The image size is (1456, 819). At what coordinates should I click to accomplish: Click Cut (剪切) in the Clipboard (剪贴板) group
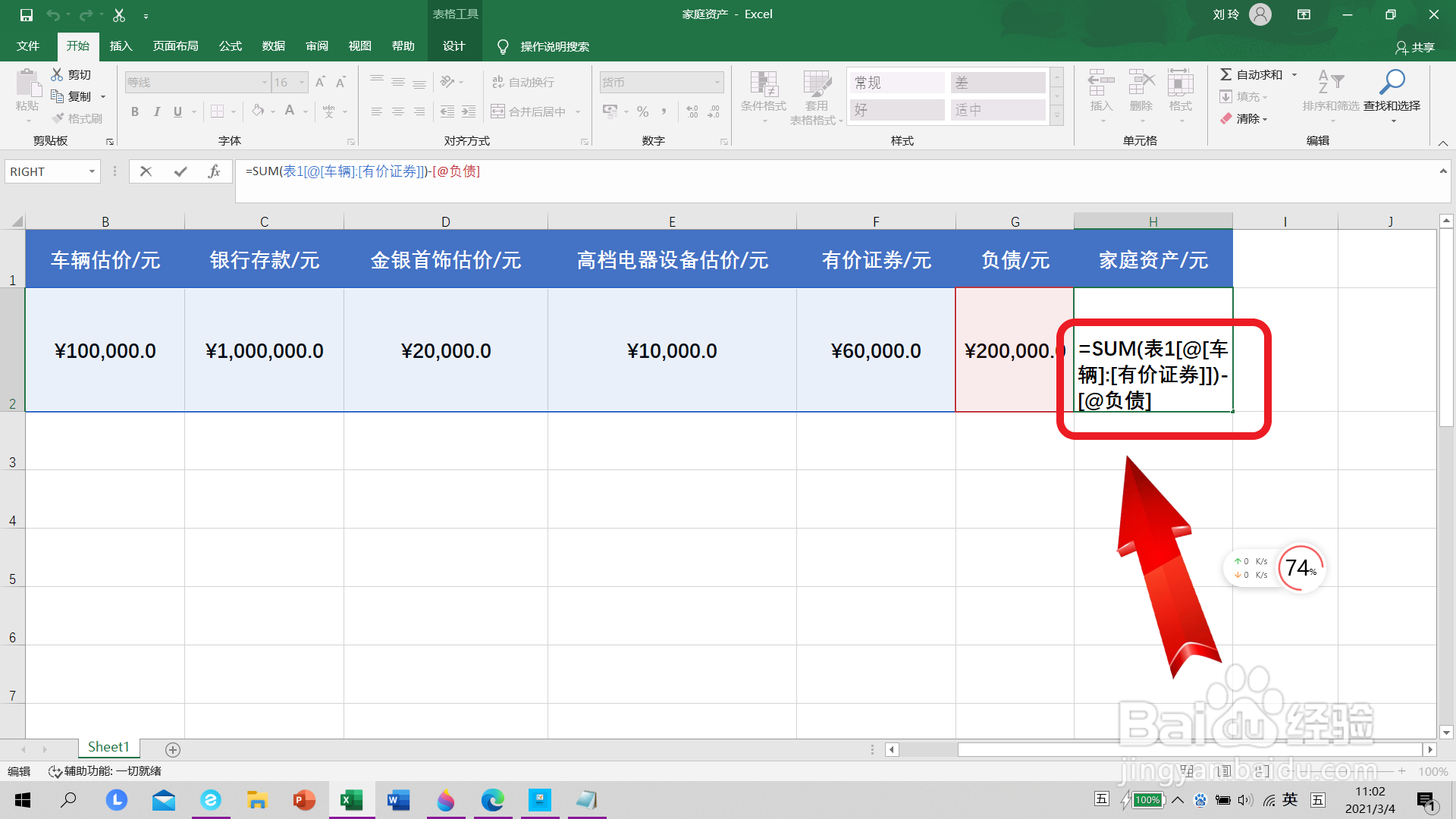(71, 74)
